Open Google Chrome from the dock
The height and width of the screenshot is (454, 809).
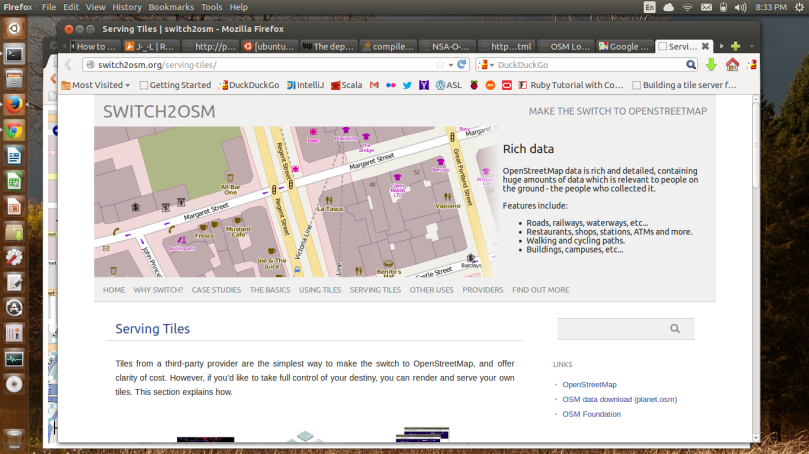coord(14,130)
